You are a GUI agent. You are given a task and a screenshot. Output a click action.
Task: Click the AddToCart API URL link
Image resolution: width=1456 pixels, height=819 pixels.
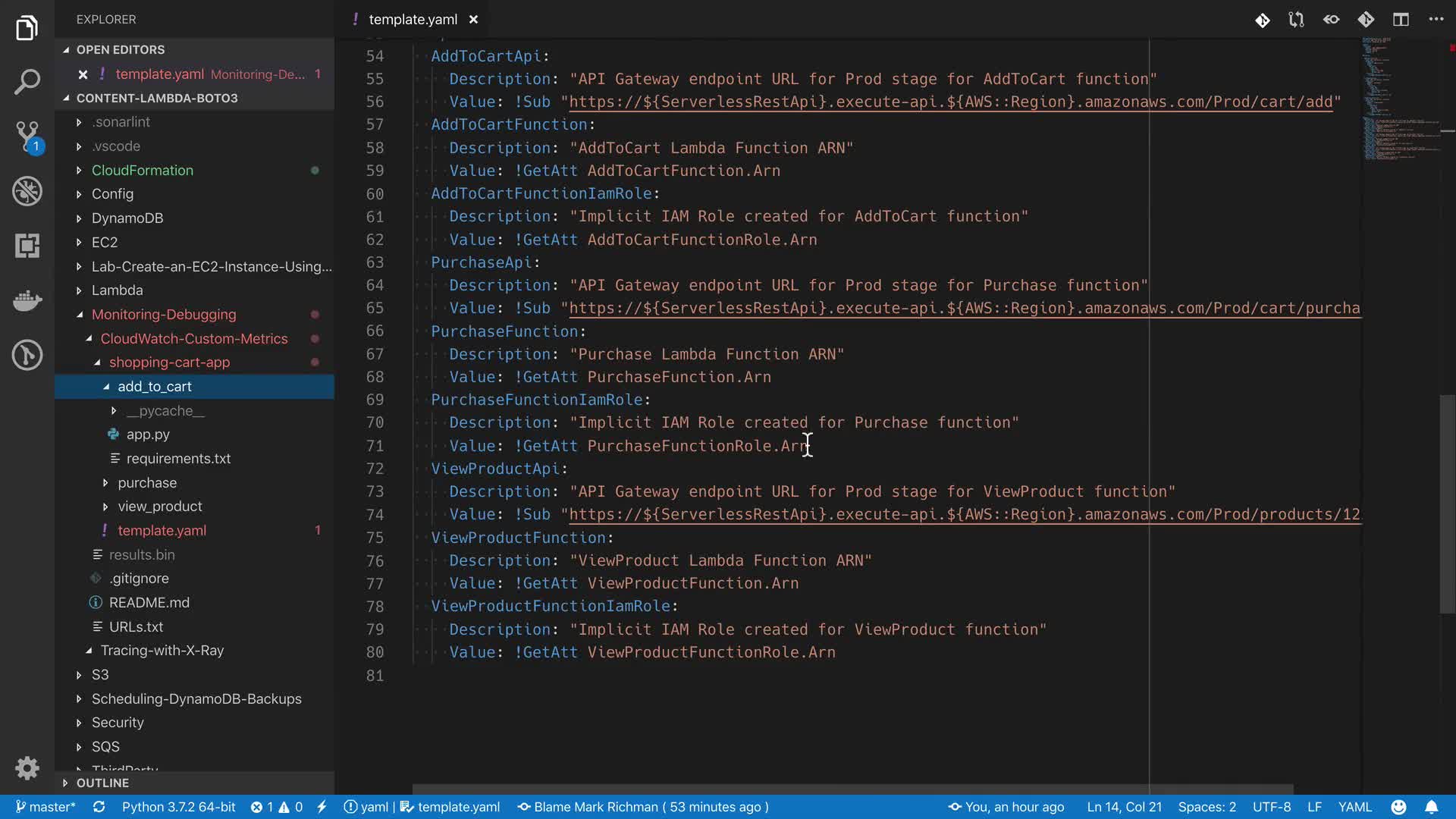point(949,102)
